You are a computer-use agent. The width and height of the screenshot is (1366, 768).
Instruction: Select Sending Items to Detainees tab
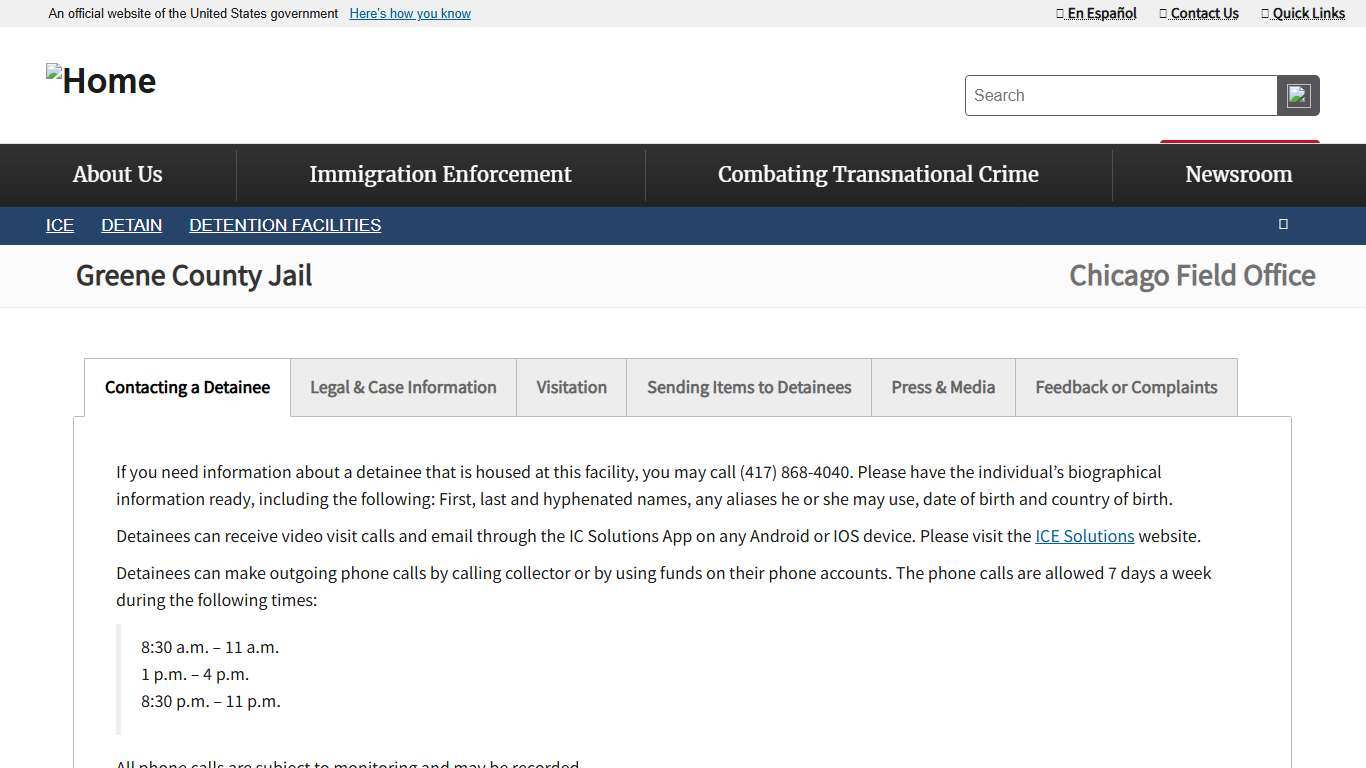click(749, 387)
